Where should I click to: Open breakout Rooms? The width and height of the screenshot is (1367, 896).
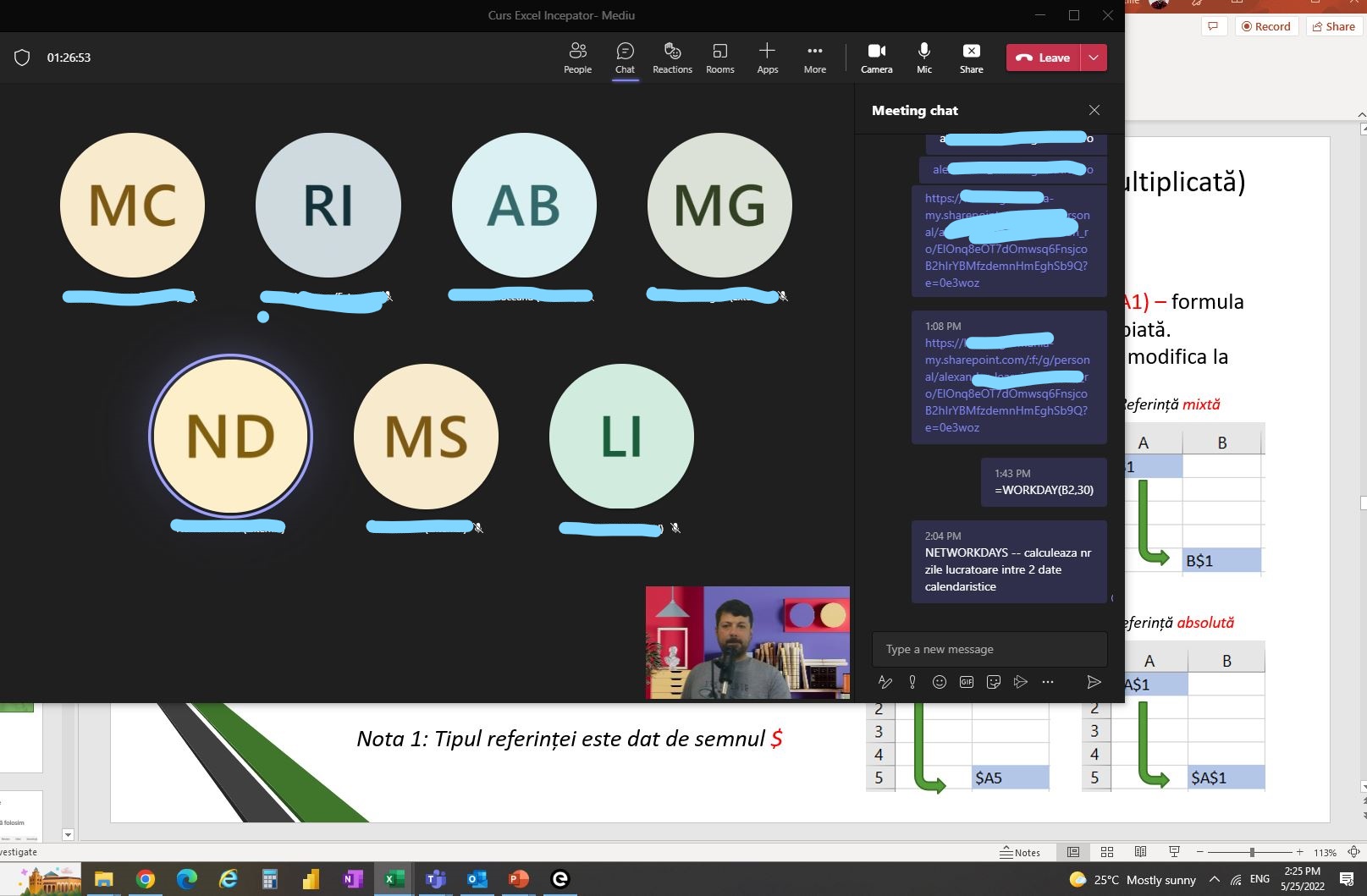(719, 58)
